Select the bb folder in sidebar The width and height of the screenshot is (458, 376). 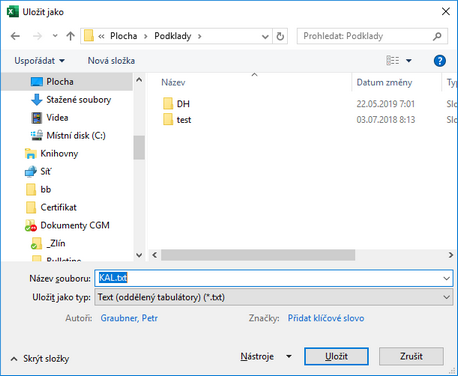click(45, 190)
